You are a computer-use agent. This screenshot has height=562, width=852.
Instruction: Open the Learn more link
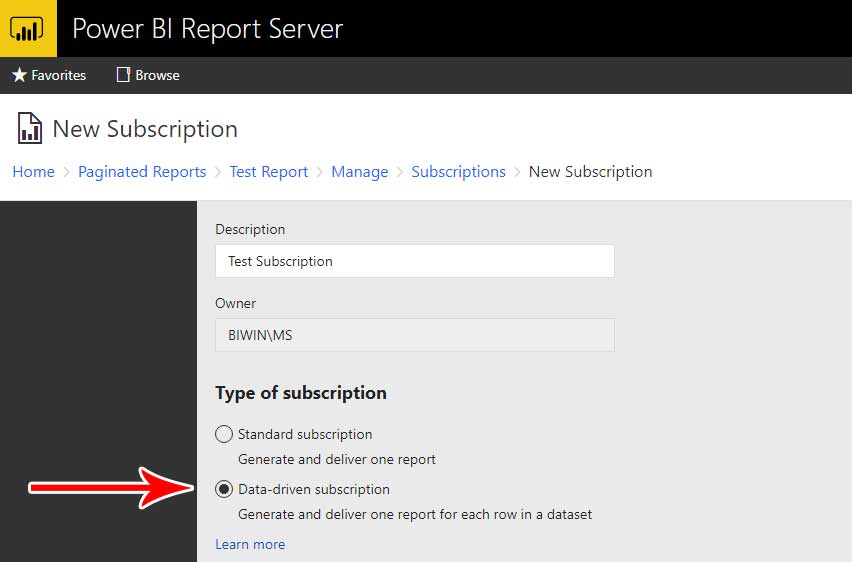[250, 544]
